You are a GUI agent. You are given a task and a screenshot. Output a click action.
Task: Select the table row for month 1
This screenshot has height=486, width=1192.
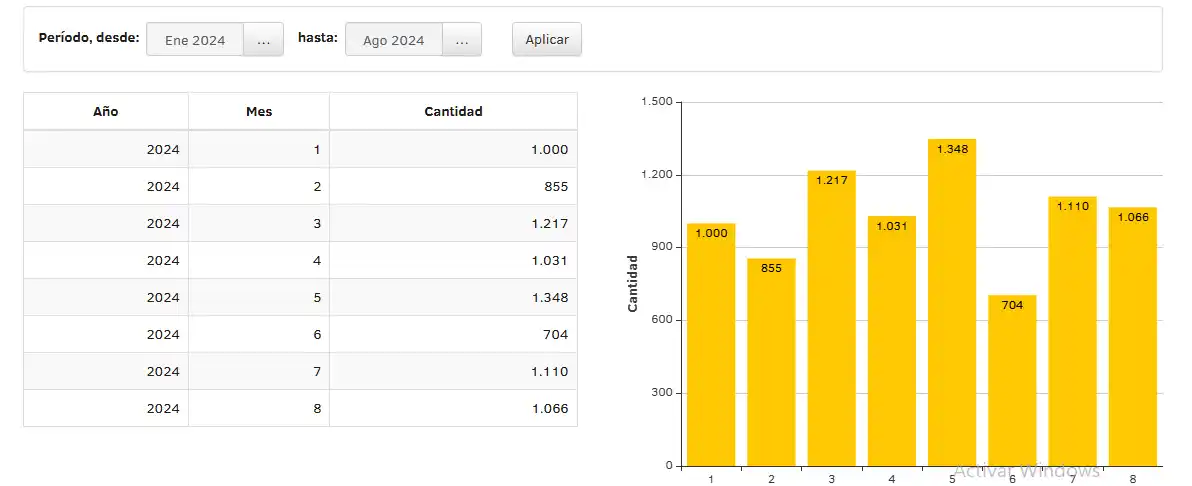click(300, 150)
